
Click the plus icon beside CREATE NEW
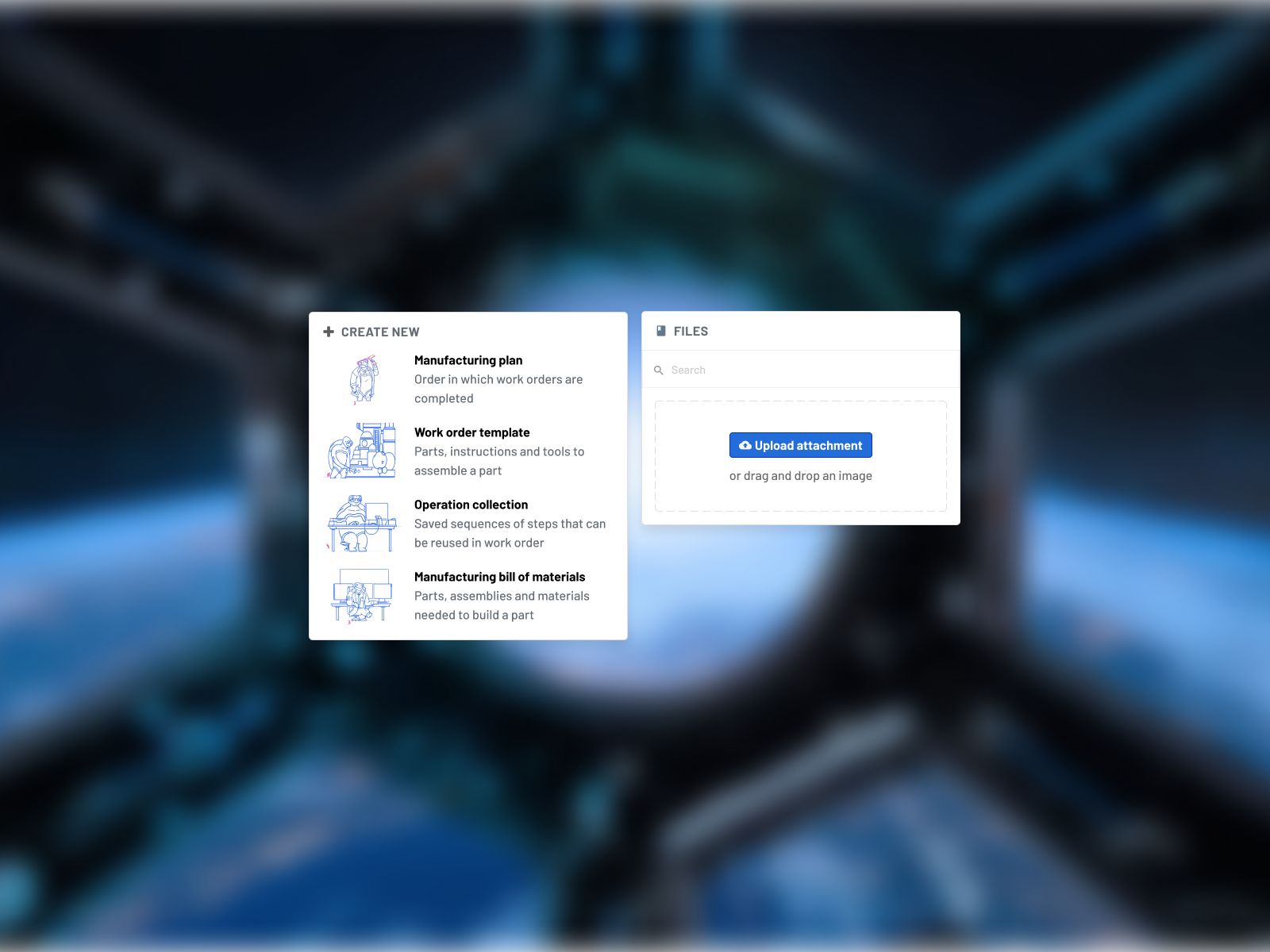click(x=329, y=332)
